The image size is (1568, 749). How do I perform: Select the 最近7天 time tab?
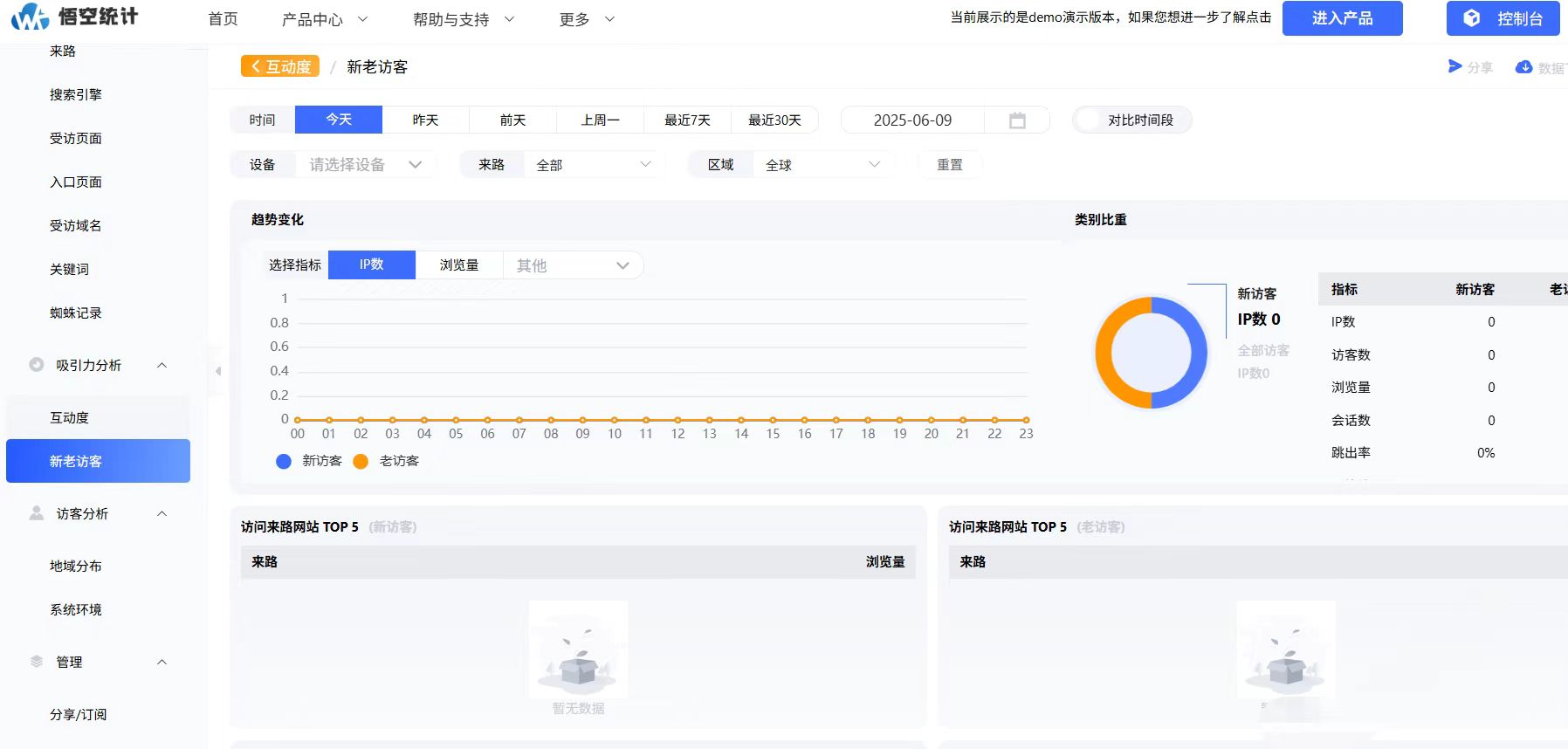[x=688, y=120]
